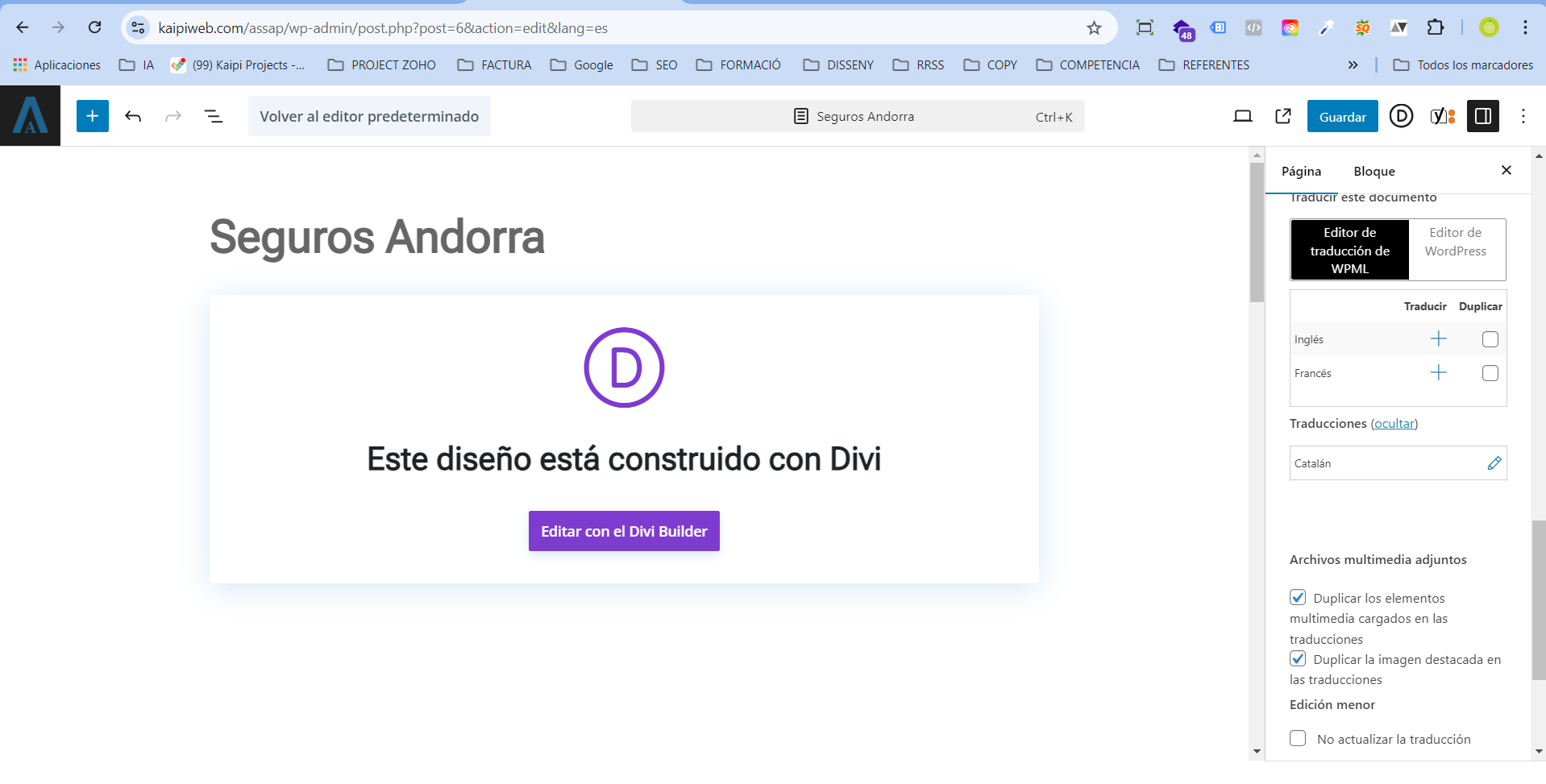Viewport: 1546px width, 784px height.
Task: Switch to the Bloque tab
Action: (x=1374, y=171)
